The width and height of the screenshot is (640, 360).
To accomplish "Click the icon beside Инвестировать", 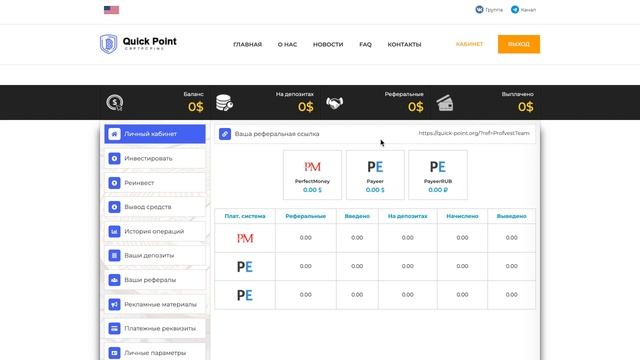I will [x=114, y=158].
